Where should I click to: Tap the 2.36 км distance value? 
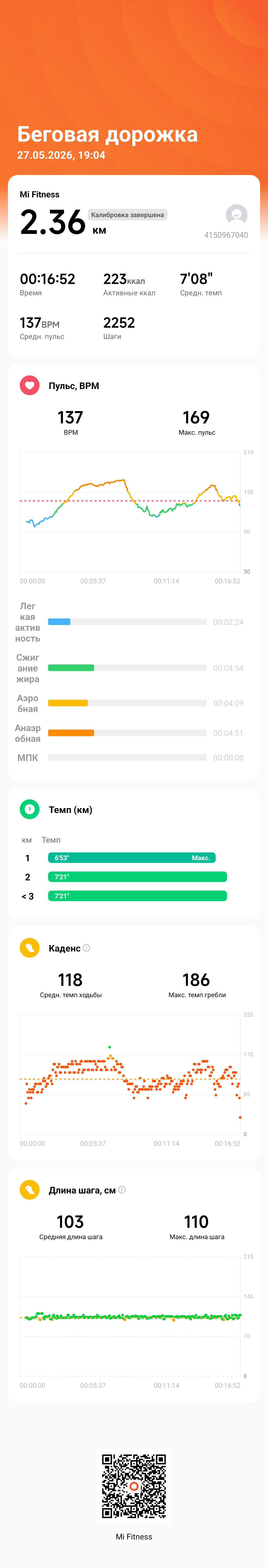point(63,222)
